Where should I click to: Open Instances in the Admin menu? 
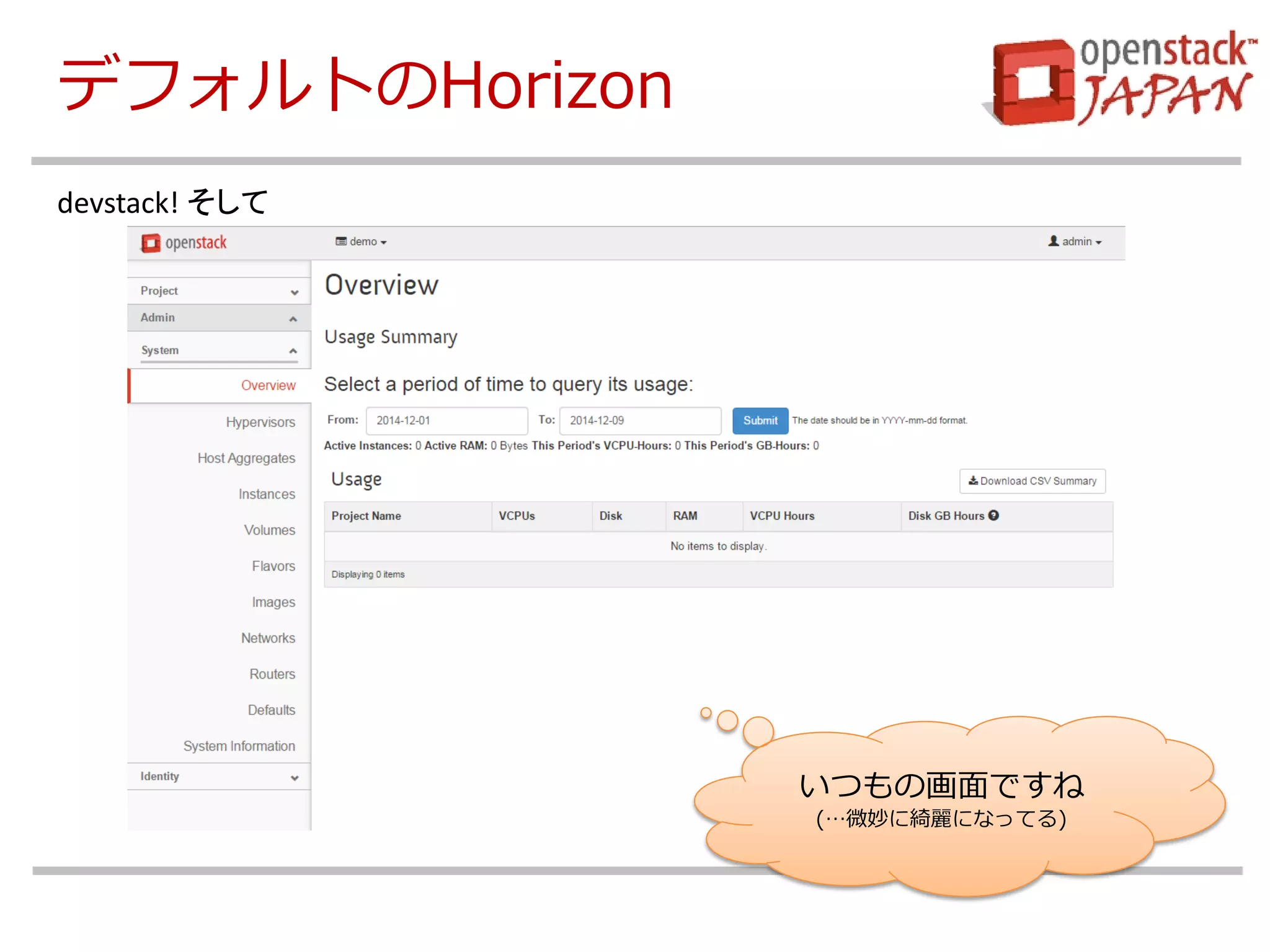pos(267,494)
